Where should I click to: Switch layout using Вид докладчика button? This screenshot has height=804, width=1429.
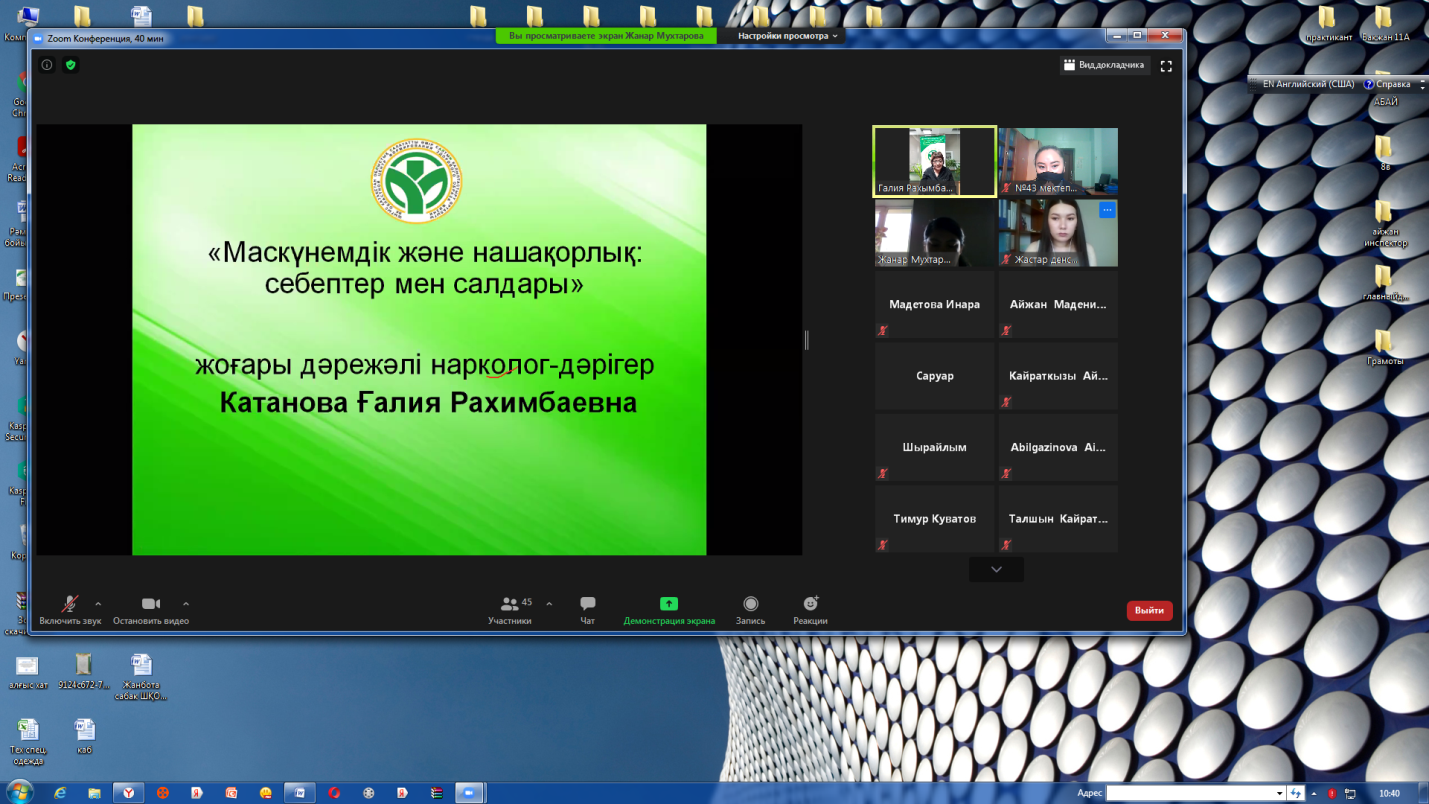pos(1104,65)
